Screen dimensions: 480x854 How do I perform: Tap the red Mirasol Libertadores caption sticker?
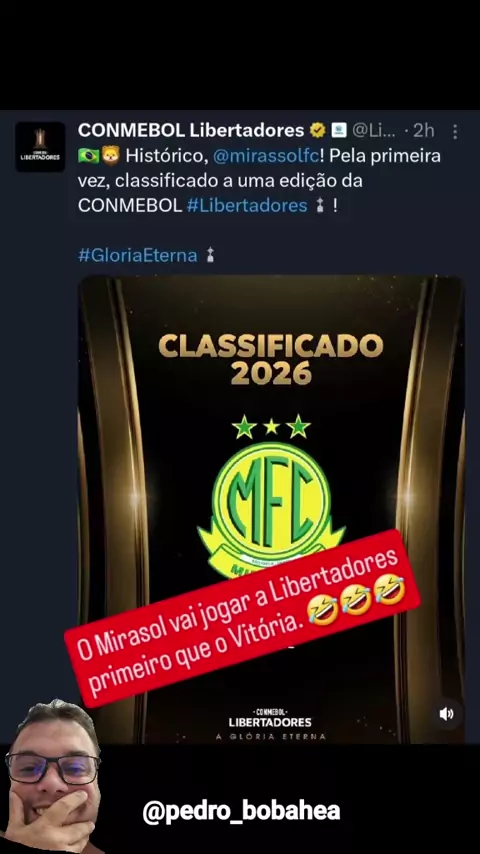coord(242,618)
